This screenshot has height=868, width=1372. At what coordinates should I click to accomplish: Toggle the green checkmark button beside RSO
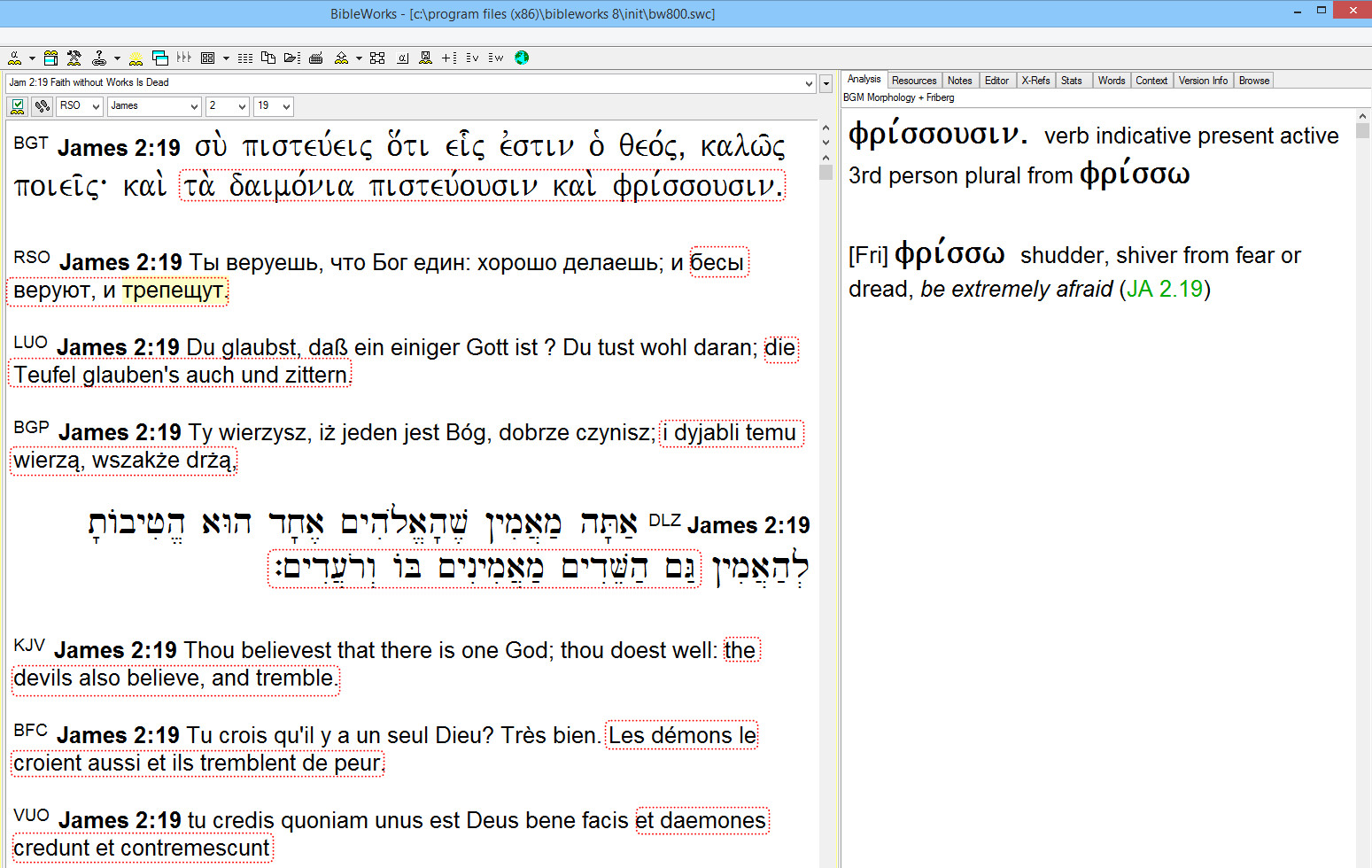17,106
